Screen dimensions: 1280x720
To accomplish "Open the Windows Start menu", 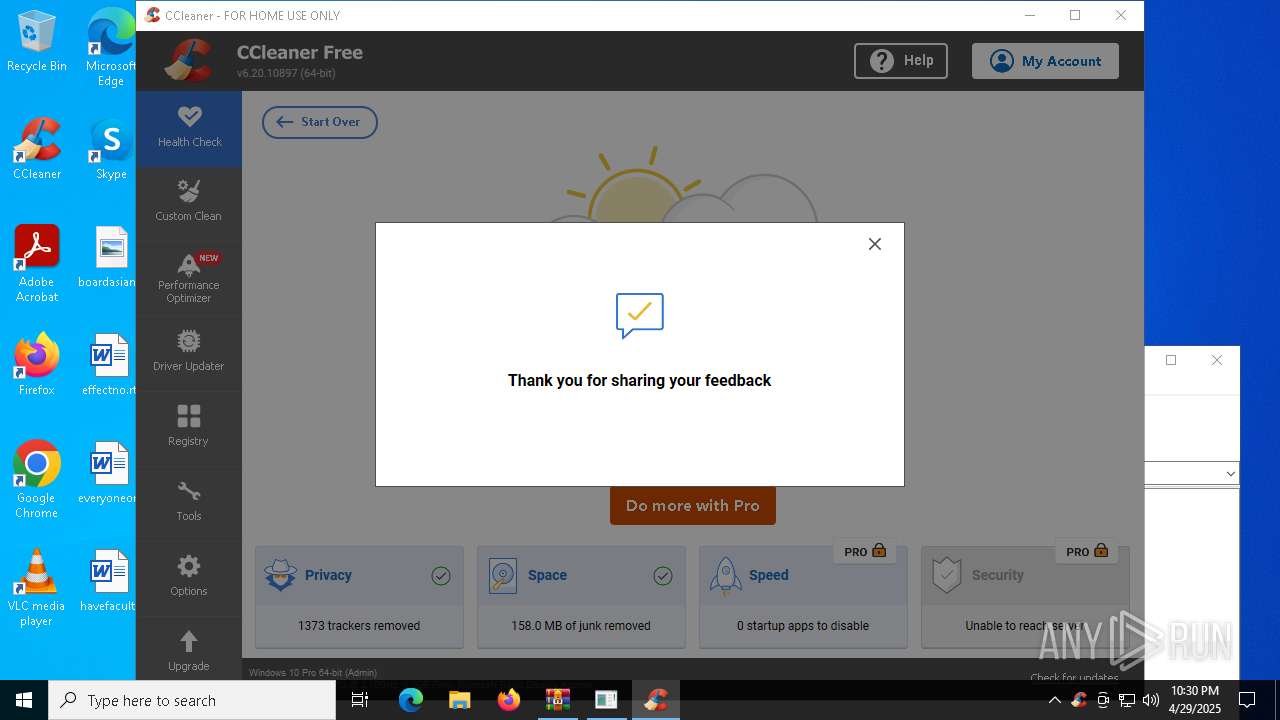I will [24, 700].
